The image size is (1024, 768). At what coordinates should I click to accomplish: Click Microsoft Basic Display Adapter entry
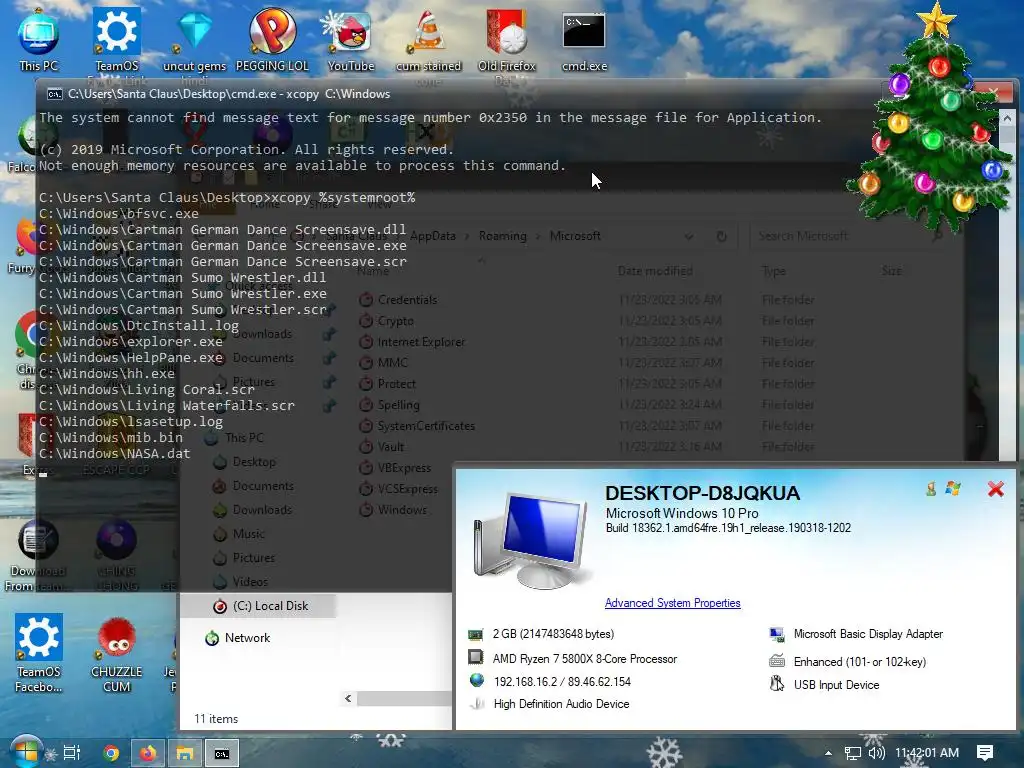[868, 634]
